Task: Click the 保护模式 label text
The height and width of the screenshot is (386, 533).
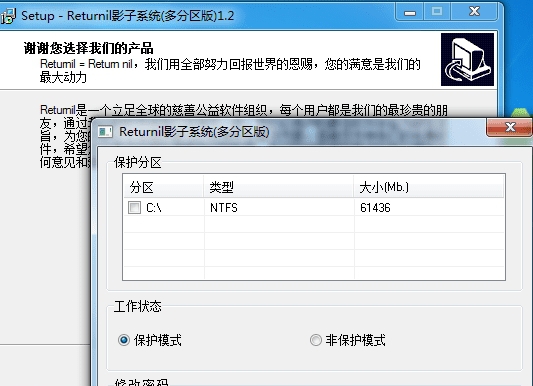Action: coord(158,340)
